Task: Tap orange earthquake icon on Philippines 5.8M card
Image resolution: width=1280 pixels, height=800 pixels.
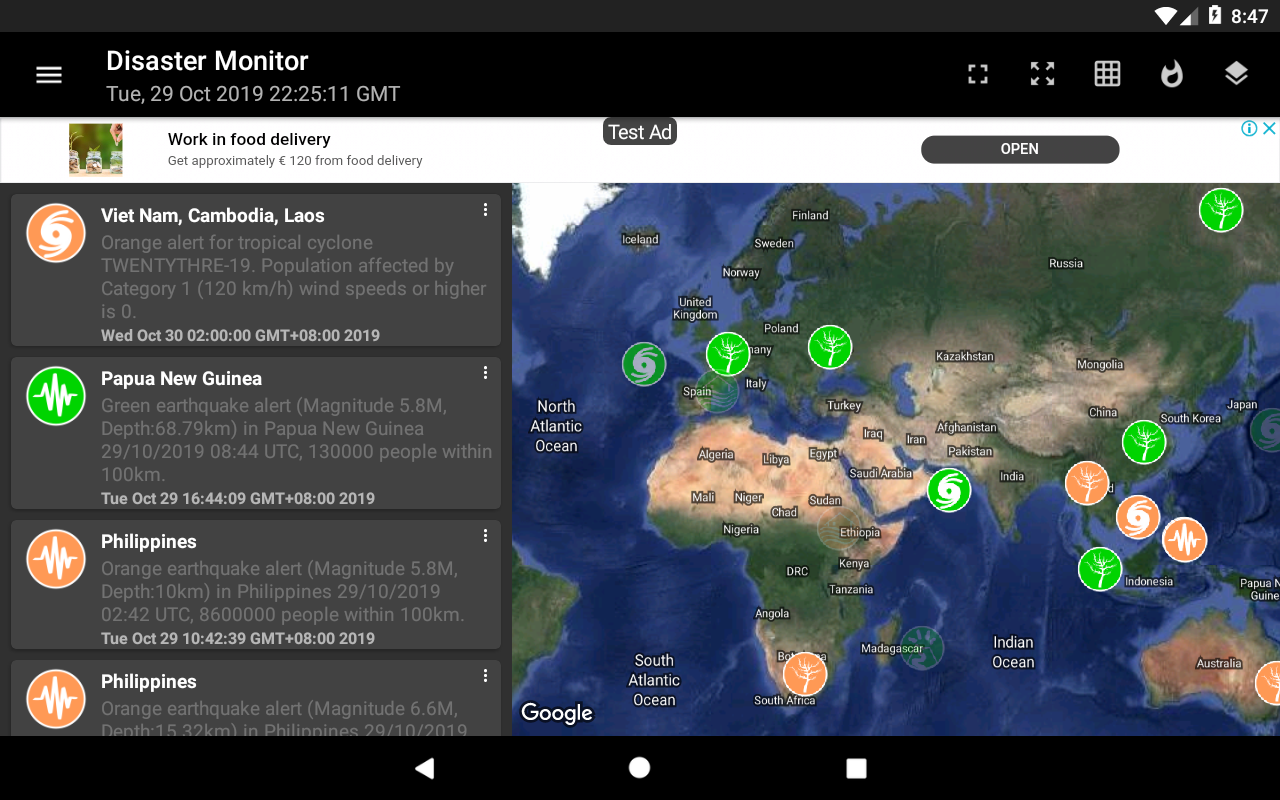Action: (56, 559)
